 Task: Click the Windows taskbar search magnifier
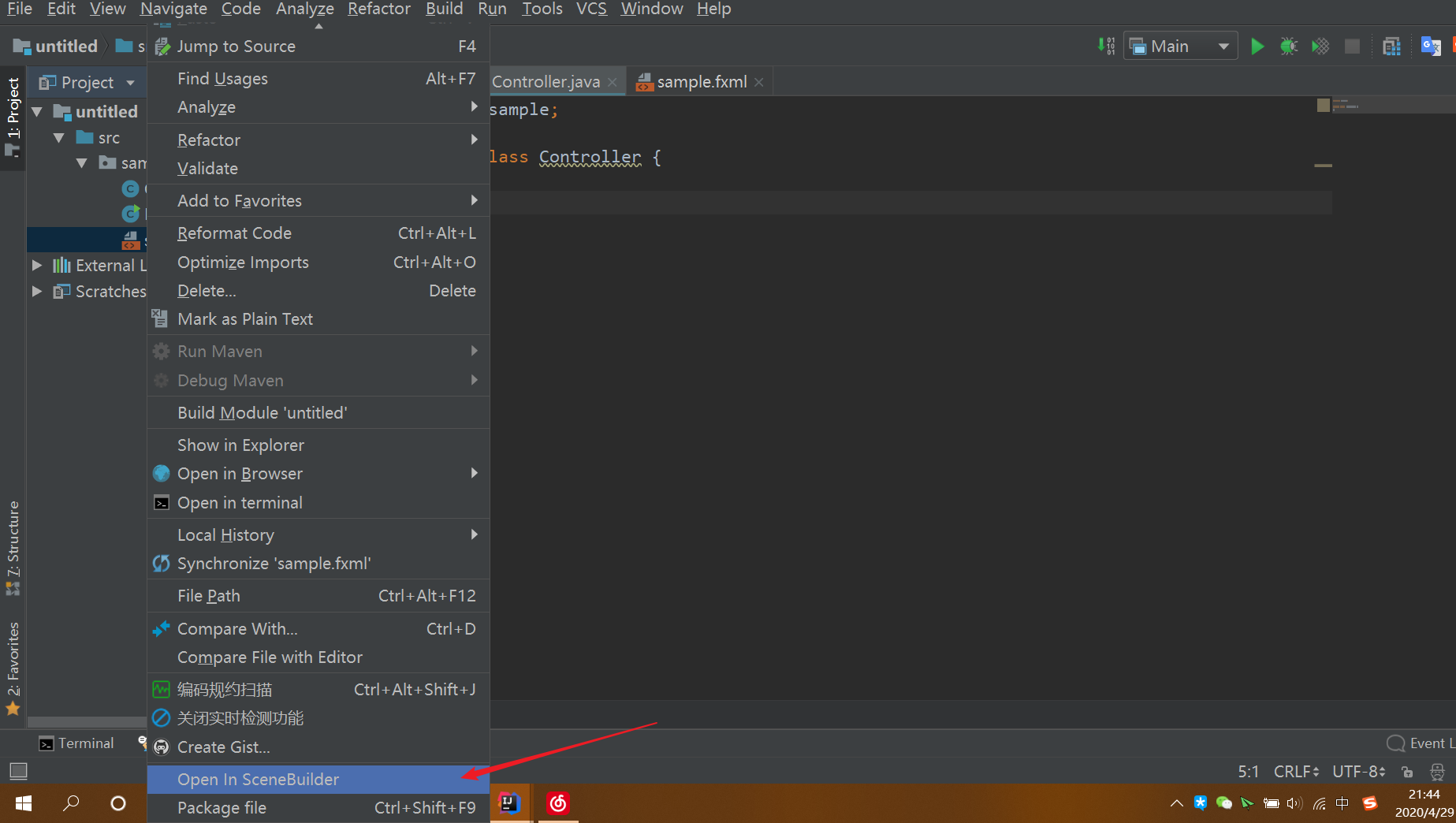tap(71, 803)
